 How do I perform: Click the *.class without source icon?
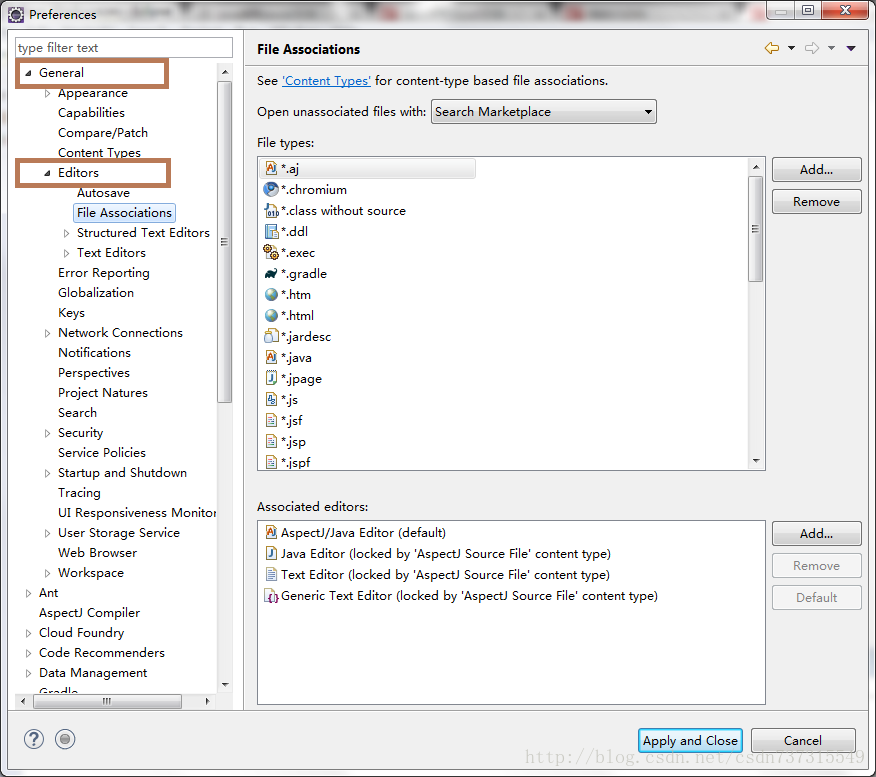pos(271,211)
